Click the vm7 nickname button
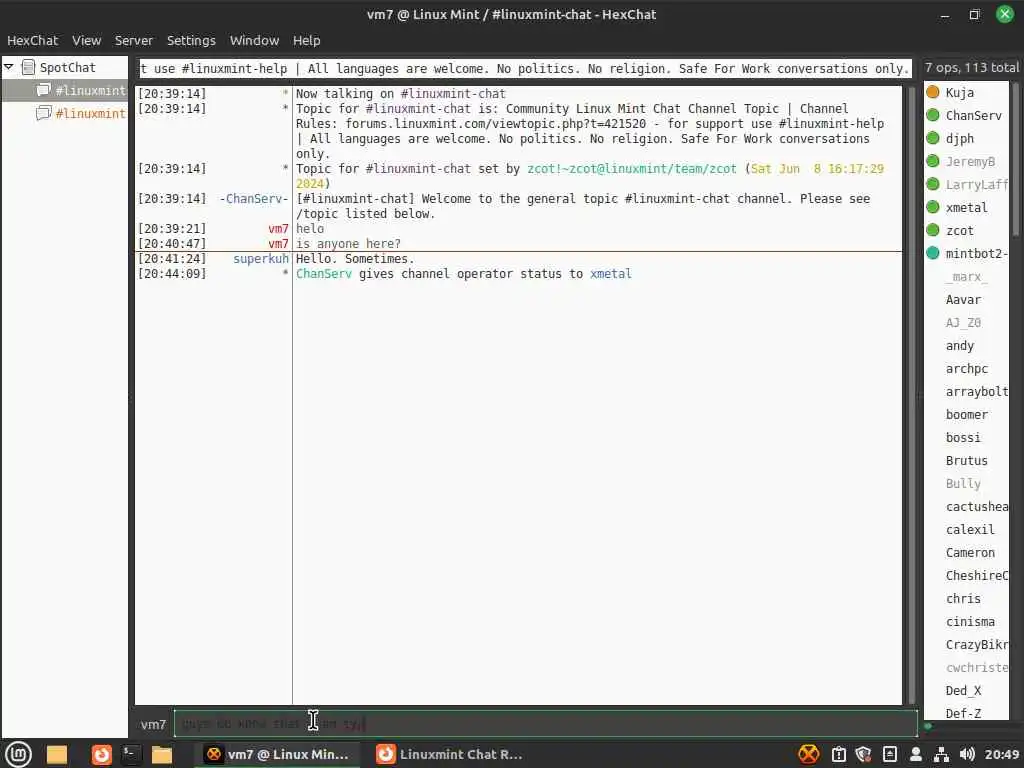This screenshot has height=768, width=1024. tap(153, 724)
